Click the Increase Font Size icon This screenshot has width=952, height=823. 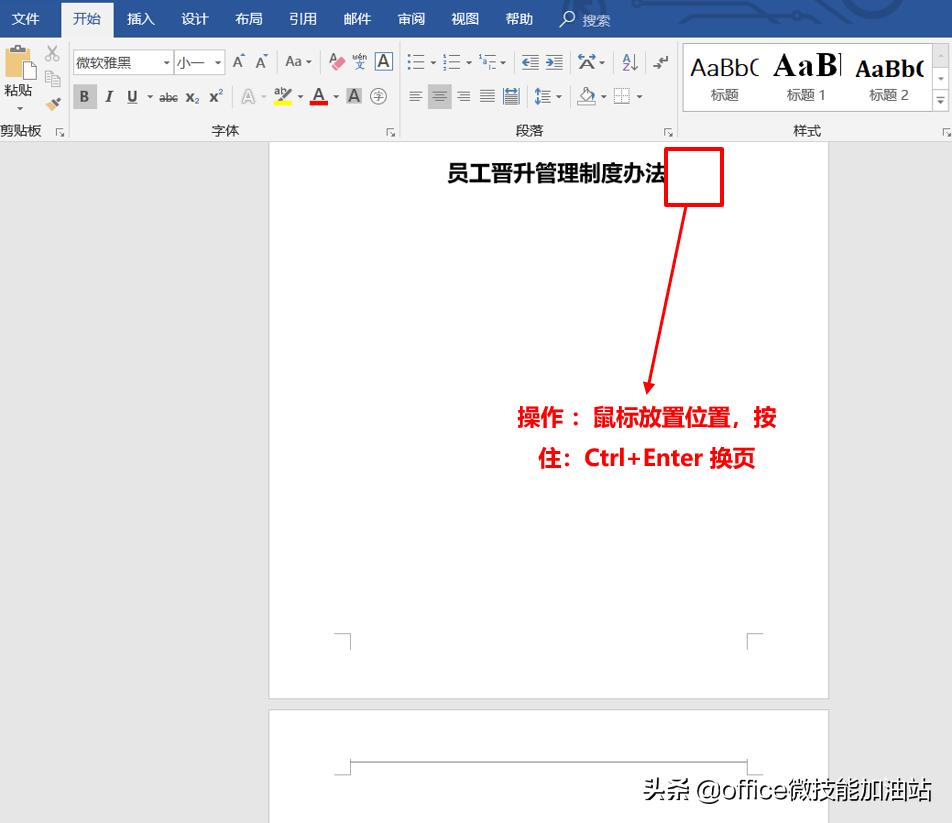click(x=238, y=62)
